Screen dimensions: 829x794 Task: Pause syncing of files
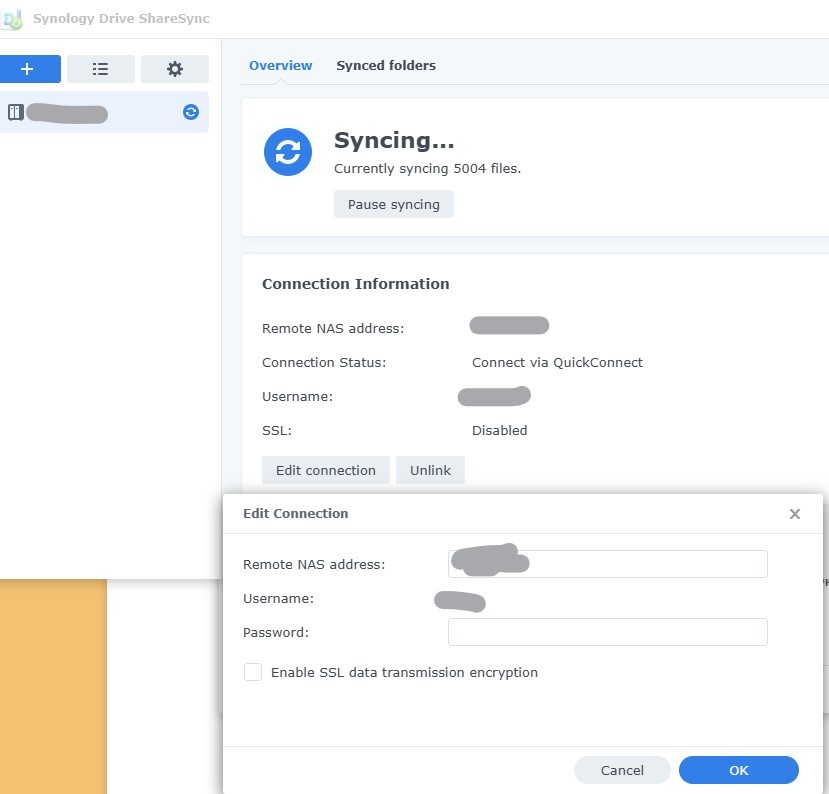click(x=393, y=204)
